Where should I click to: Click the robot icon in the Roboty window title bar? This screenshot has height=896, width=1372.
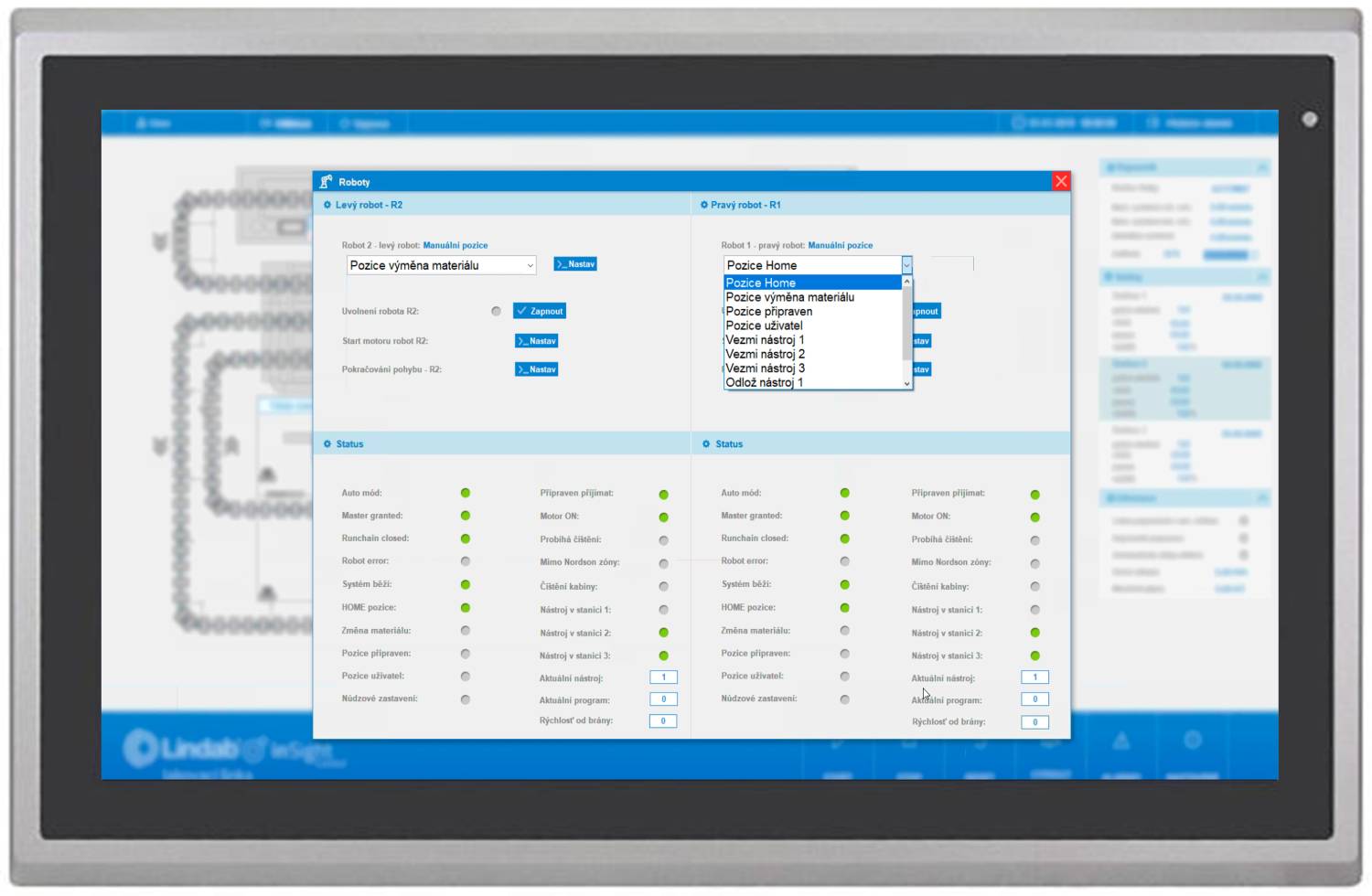click(x=328, y=181)
